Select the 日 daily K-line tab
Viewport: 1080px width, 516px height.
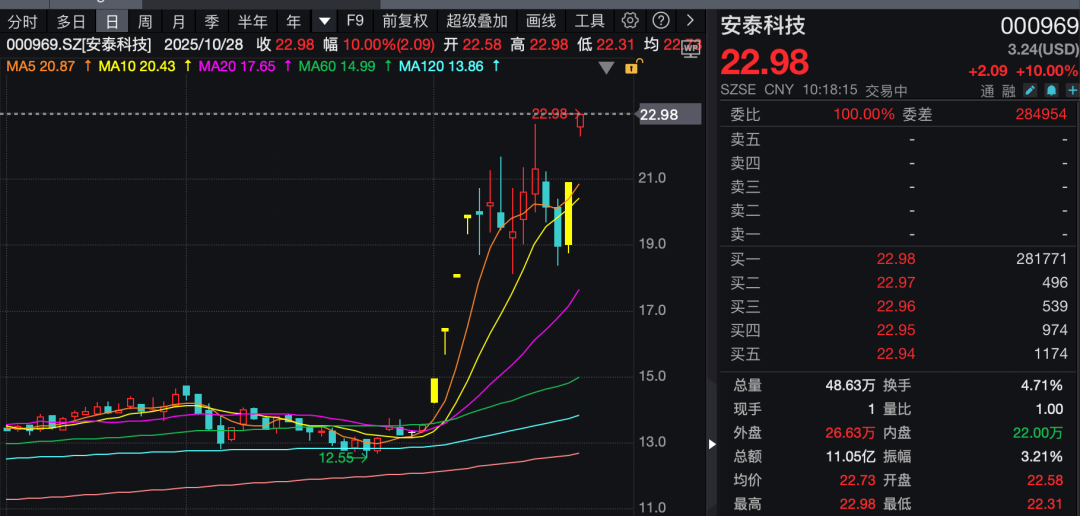[x=112, y=21]
